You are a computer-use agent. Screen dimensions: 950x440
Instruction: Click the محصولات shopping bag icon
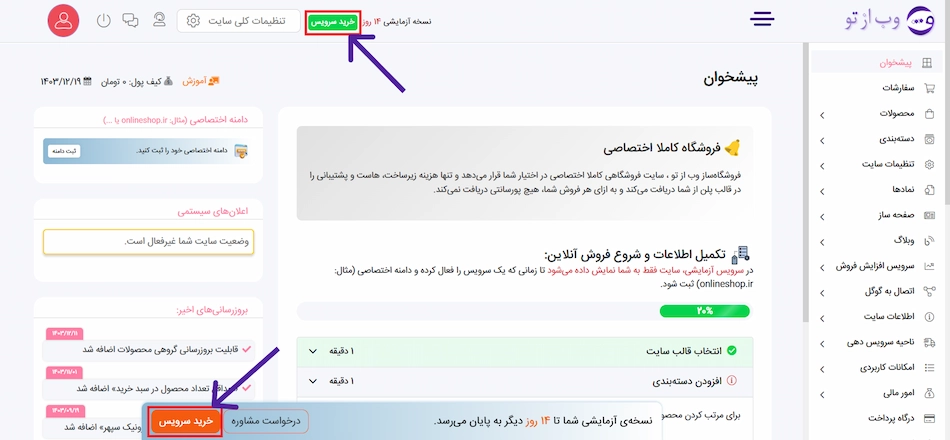(929, 114)
